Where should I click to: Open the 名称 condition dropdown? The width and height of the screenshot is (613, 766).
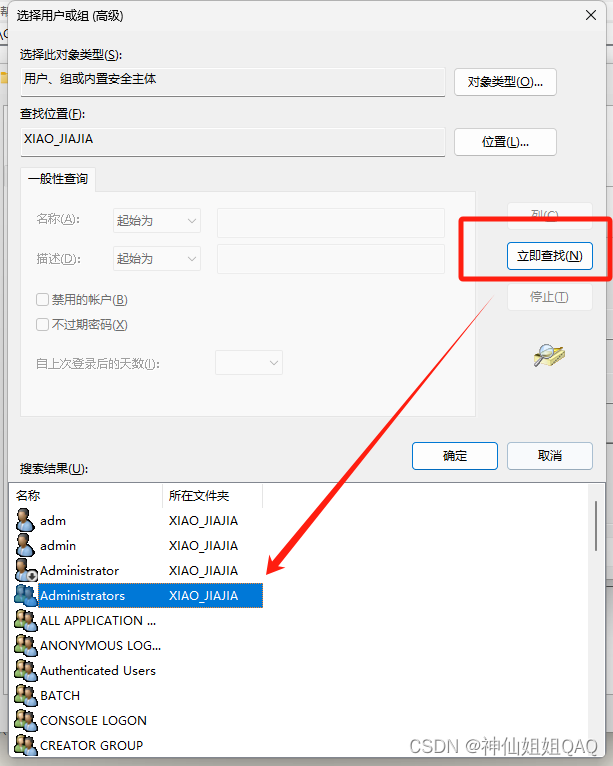coord(157,221)
